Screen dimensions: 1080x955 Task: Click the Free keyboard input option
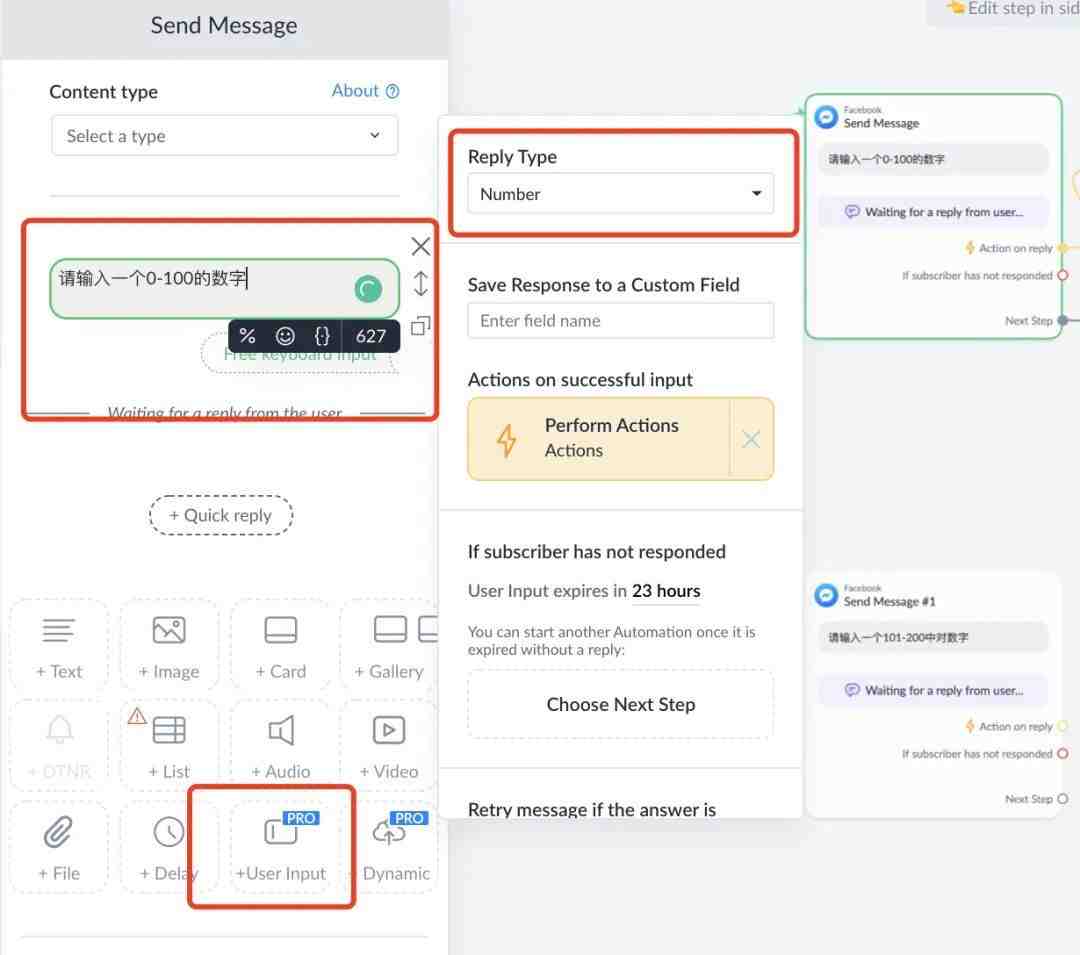(x=300, y=355)
